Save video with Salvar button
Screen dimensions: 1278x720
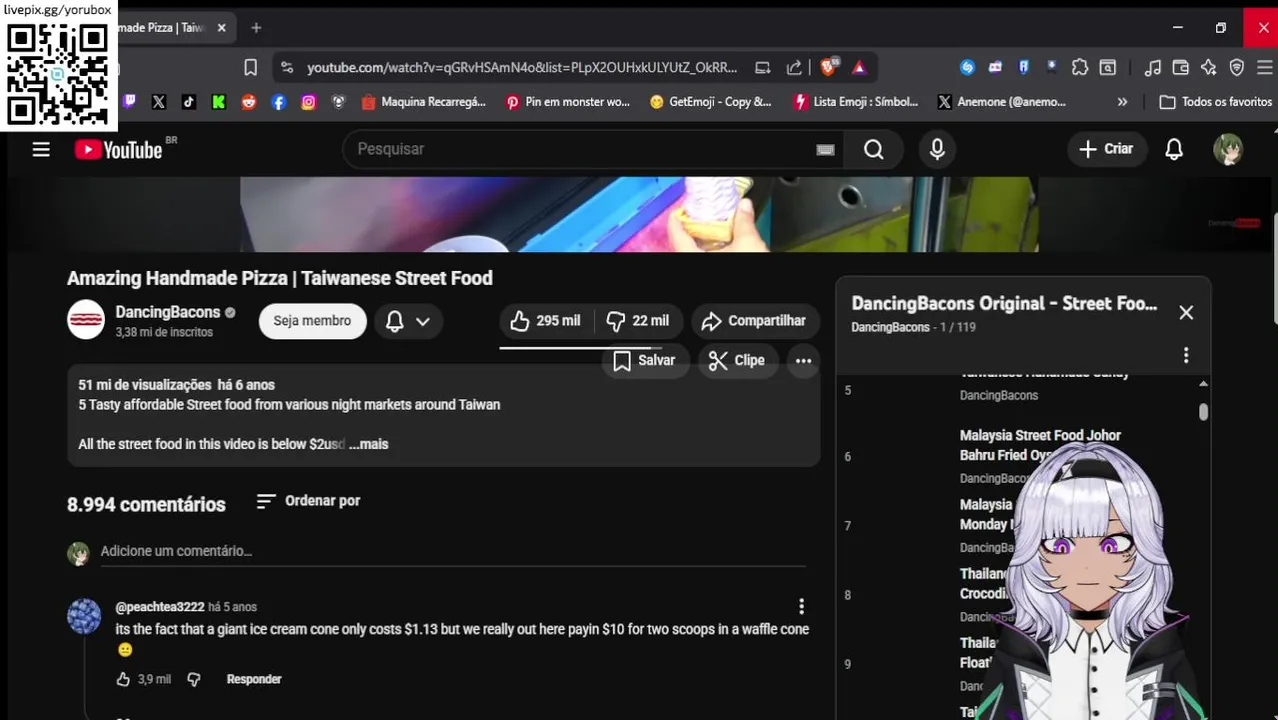coord(645,361)
